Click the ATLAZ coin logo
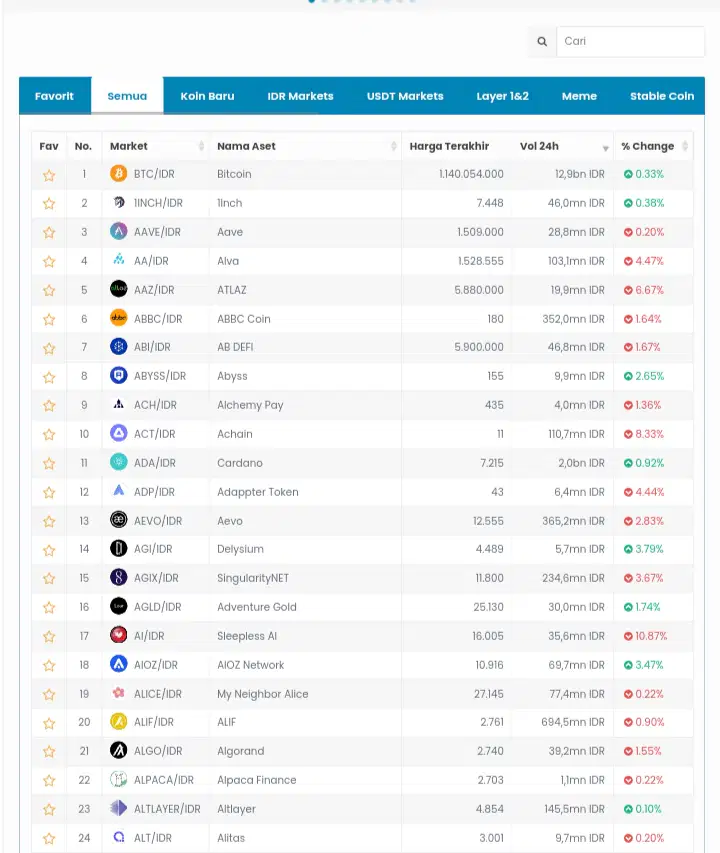 (119, 289)
